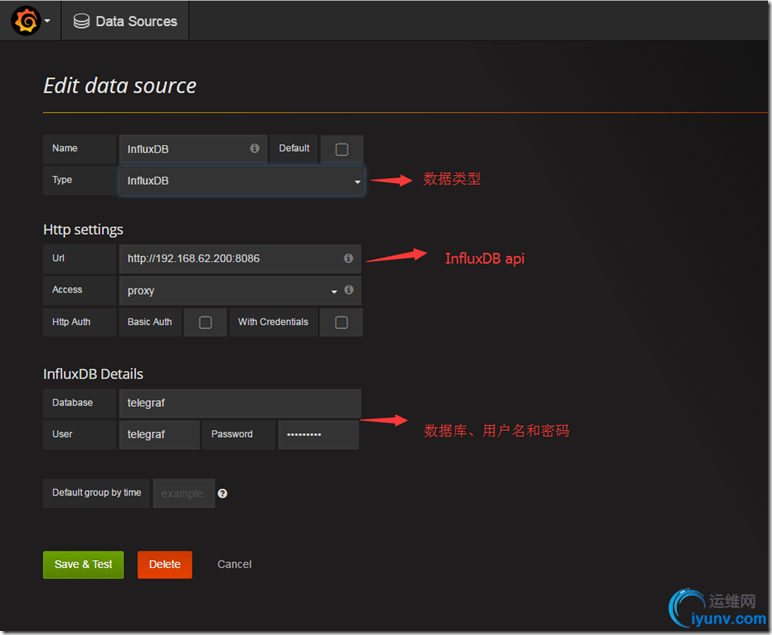The width and height of the screenshot is (772, 635).
Task: Click the Database field containing telegraf
Action: click(240, 403)
